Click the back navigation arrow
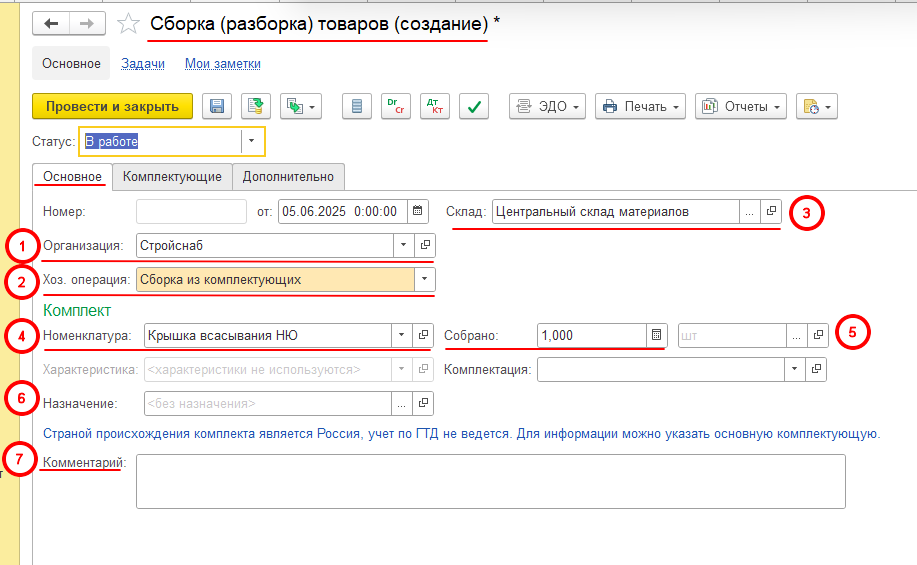 tap(50, 23)
